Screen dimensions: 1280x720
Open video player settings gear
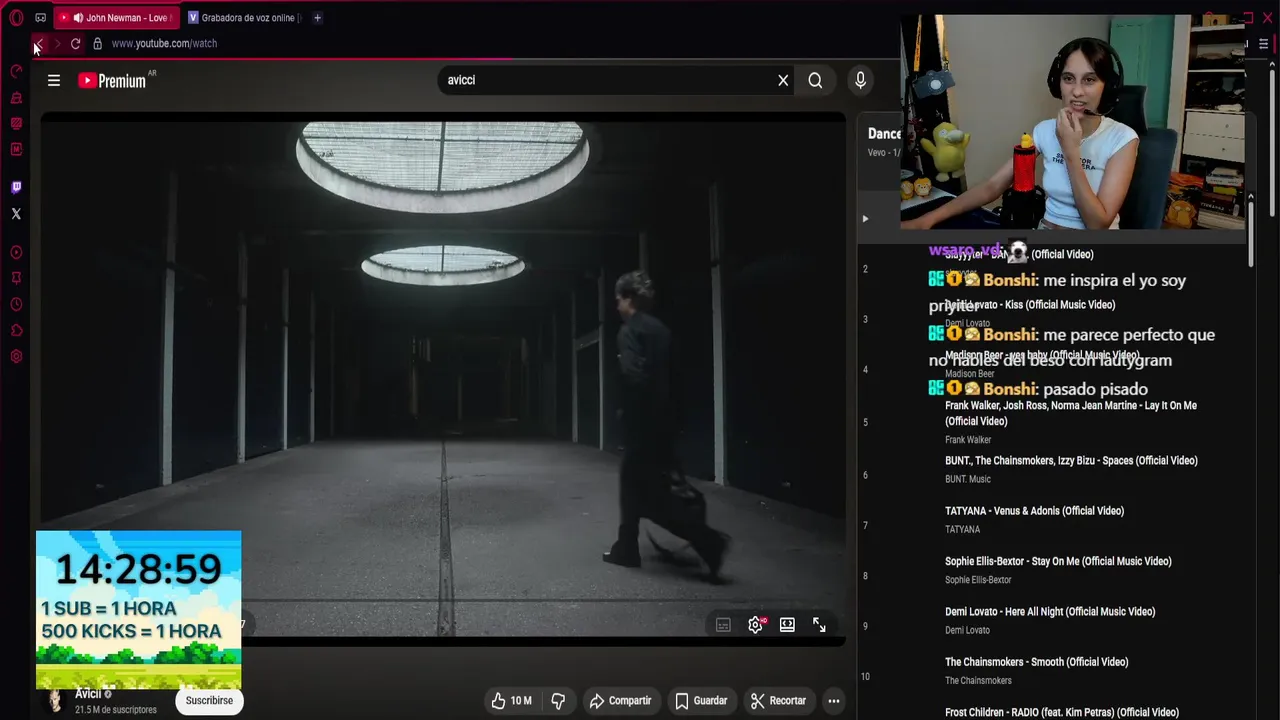pos(756,625)
